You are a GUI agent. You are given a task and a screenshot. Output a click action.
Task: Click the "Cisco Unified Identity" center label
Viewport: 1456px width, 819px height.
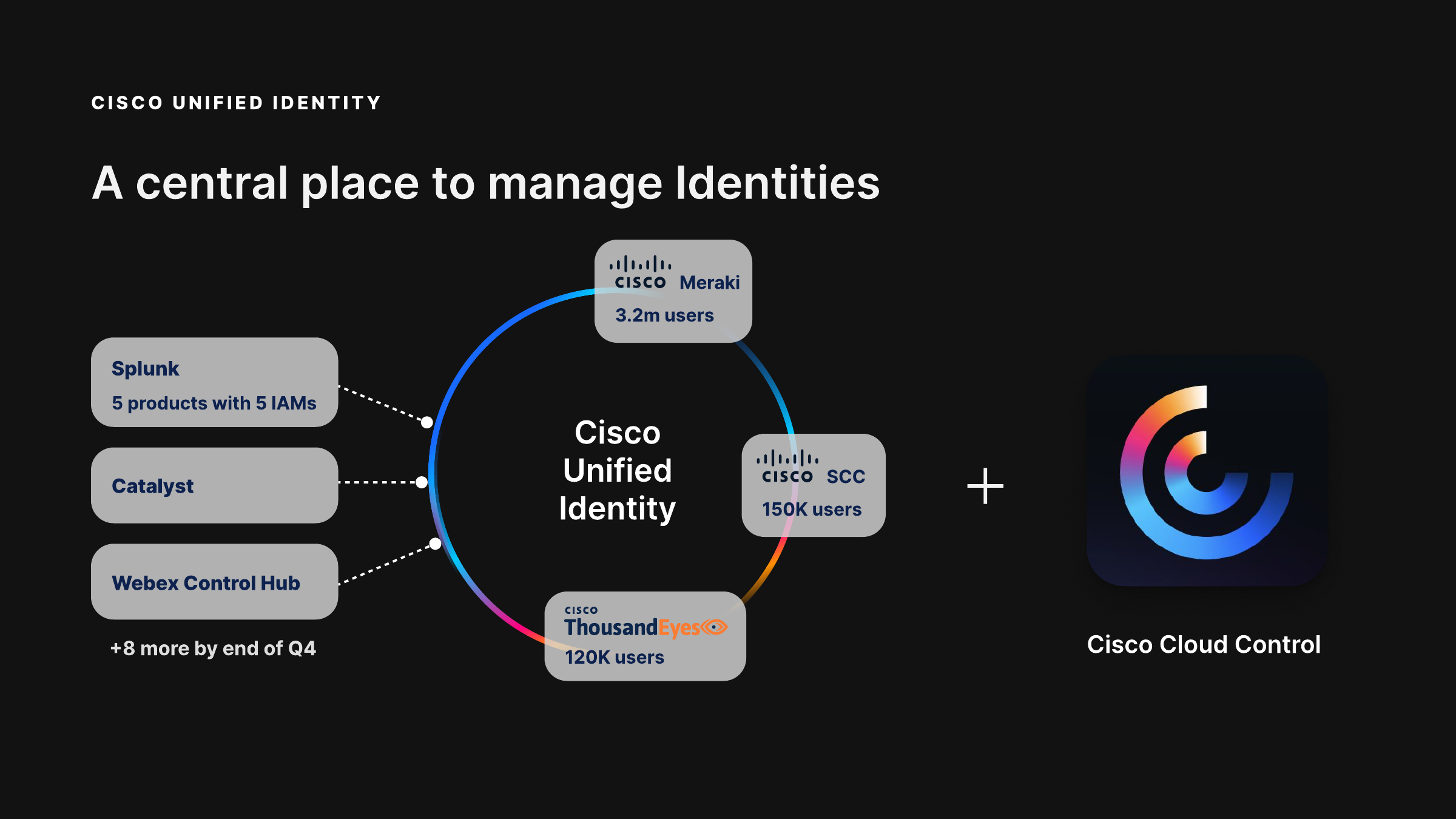pyautogui.click(x=618, y=471)
